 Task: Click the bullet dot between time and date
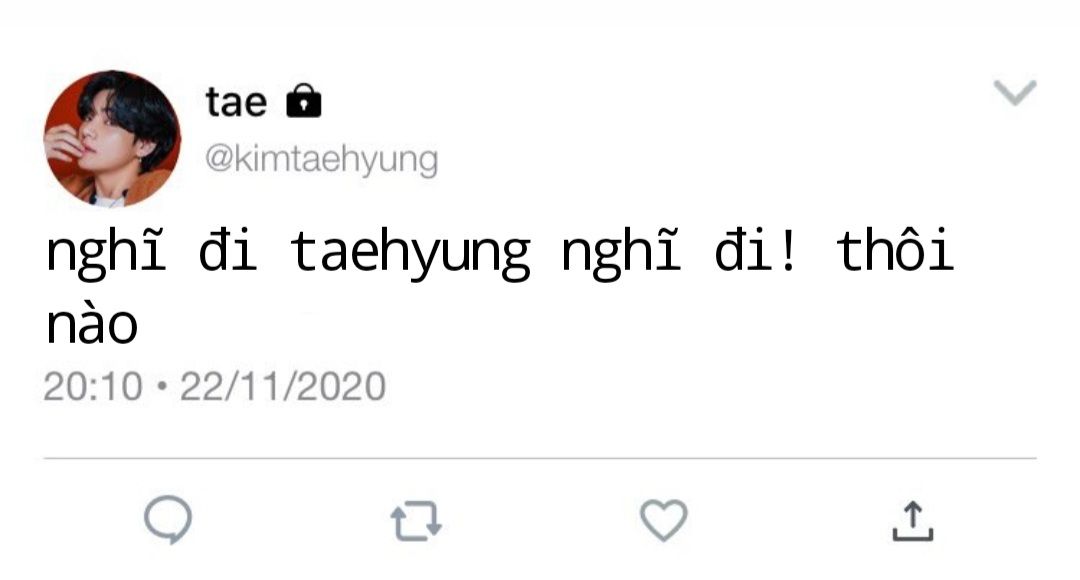point(162,386)
